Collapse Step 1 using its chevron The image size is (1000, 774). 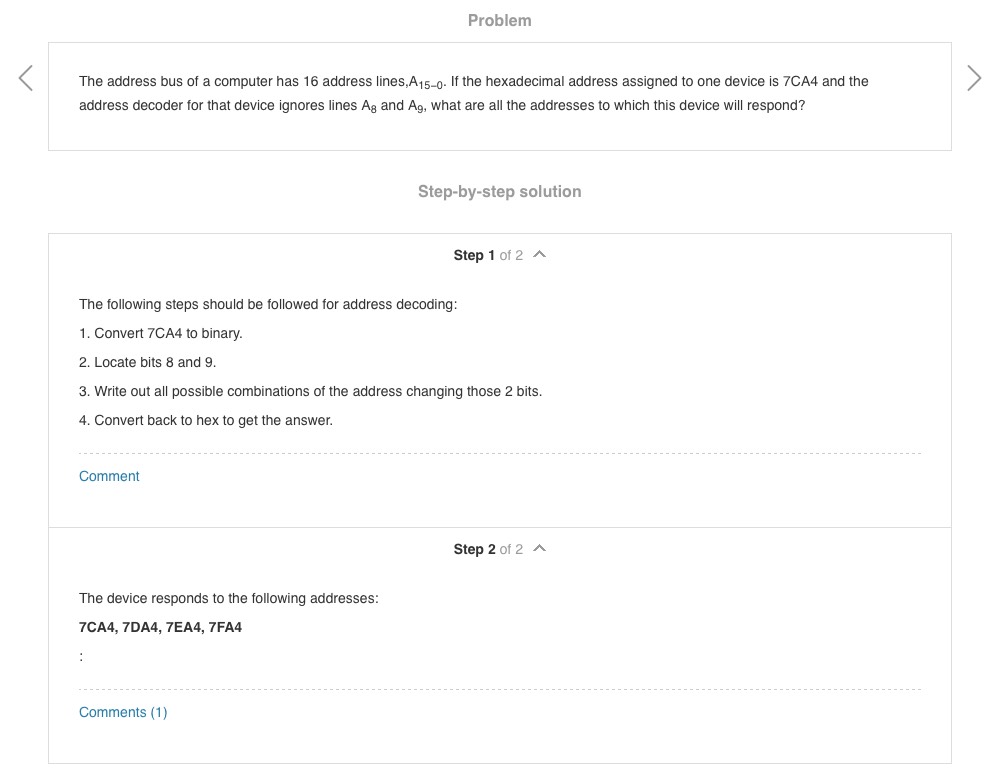(540, 255)
